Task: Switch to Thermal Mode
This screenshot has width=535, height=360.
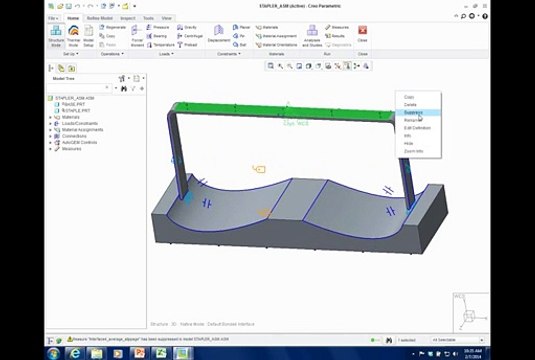Action: [73, 36]
